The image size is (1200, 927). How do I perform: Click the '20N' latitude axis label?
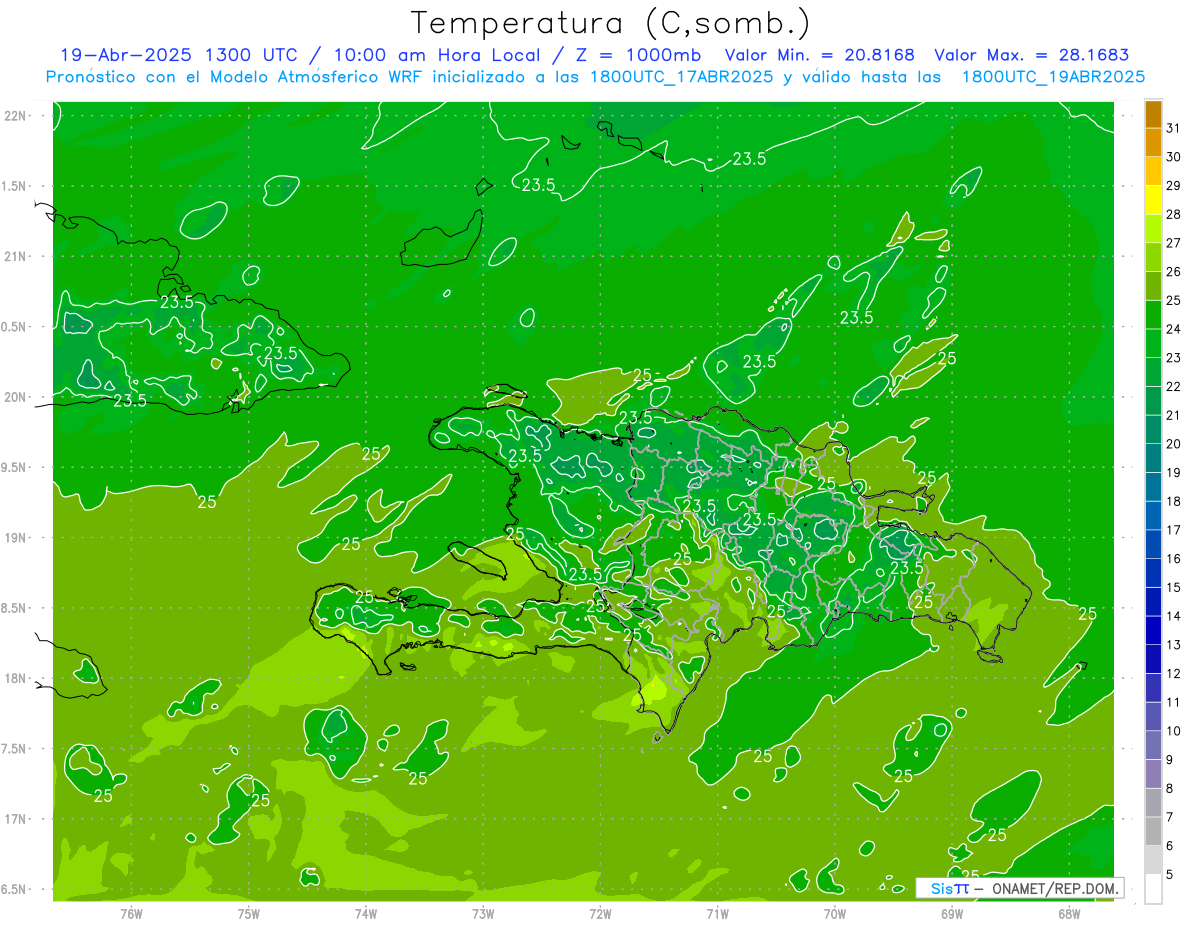14,397
